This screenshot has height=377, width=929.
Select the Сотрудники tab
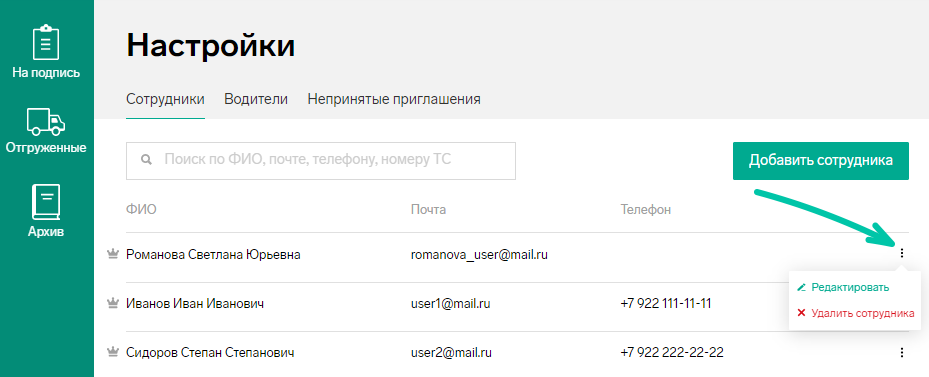pyautogui.click(x=165, y=99)
